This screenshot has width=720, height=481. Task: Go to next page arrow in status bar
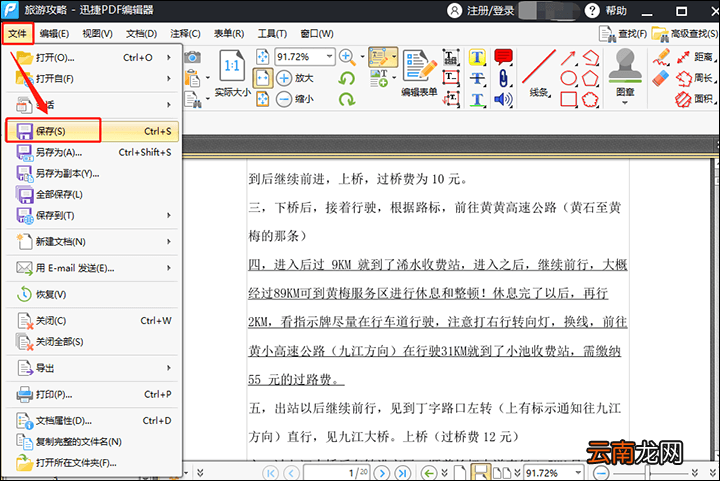pos(382,472)
